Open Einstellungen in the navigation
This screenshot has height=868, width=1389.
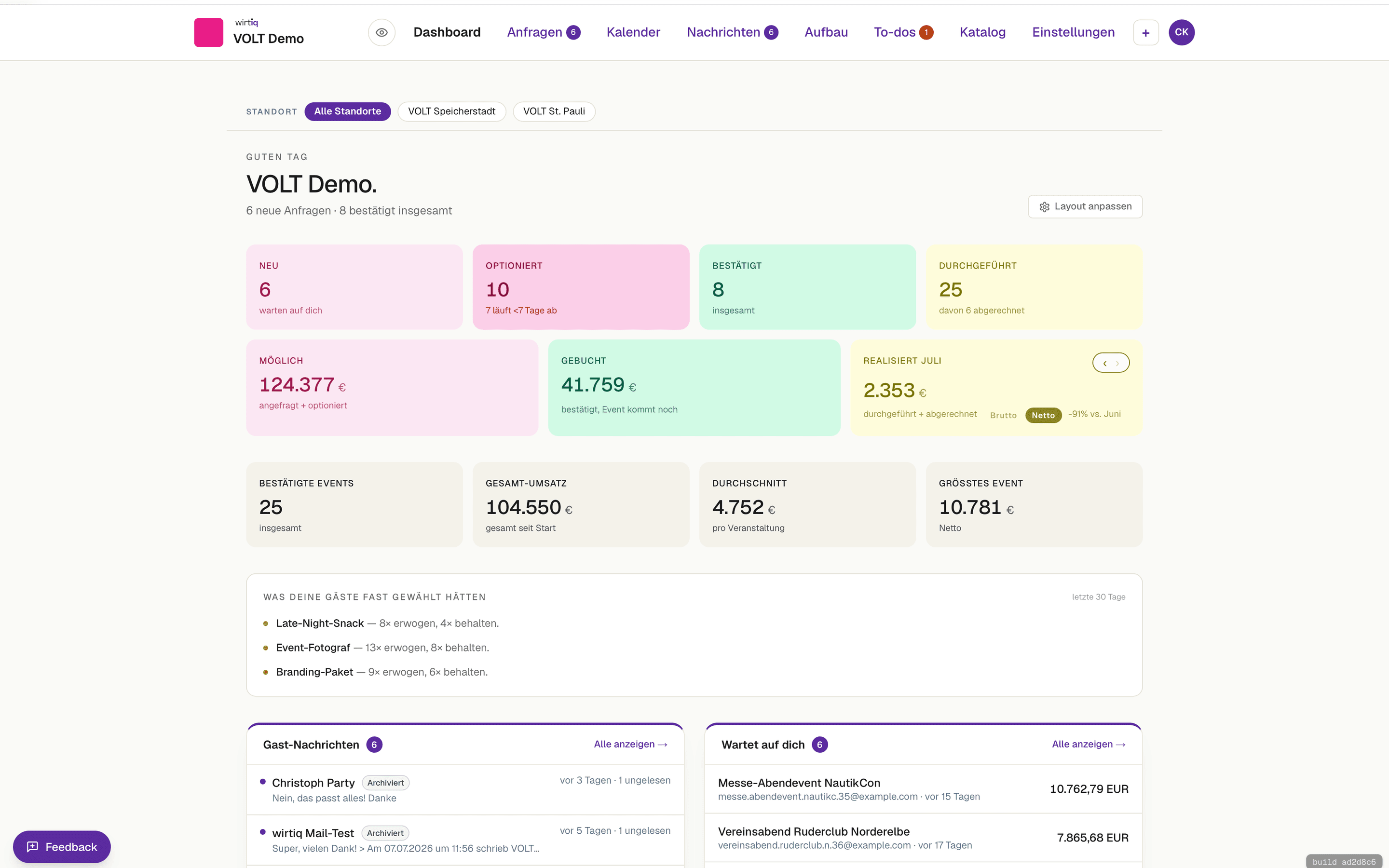(1073, 32)
